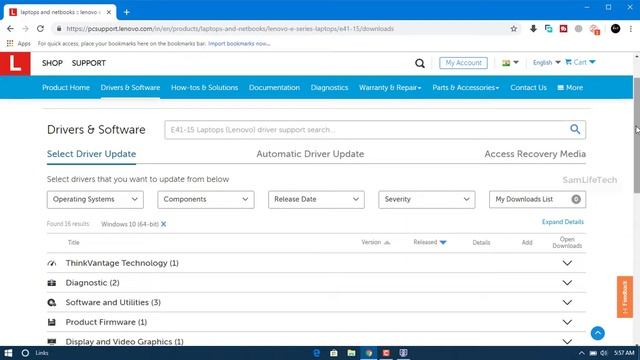Go to Product Home tab
640x360 pixels.
point(66,87)
